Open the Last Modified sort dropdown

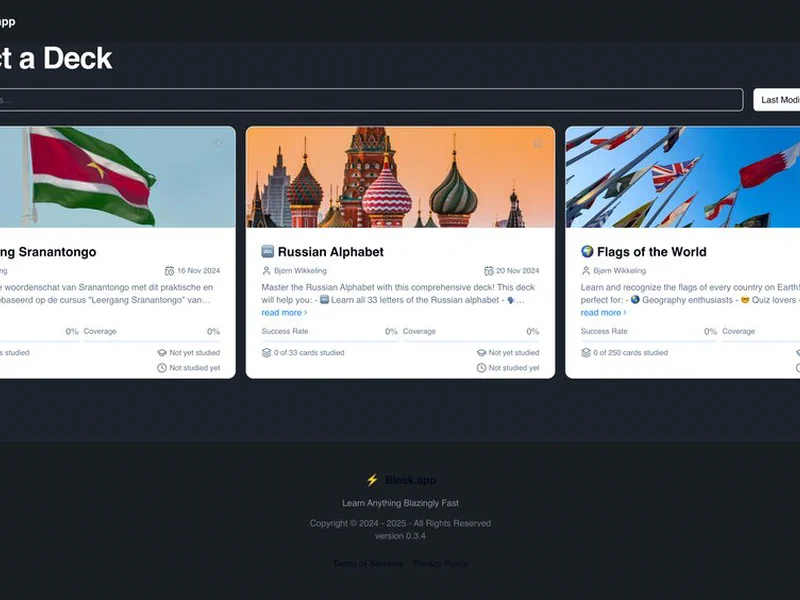[780, 100]
